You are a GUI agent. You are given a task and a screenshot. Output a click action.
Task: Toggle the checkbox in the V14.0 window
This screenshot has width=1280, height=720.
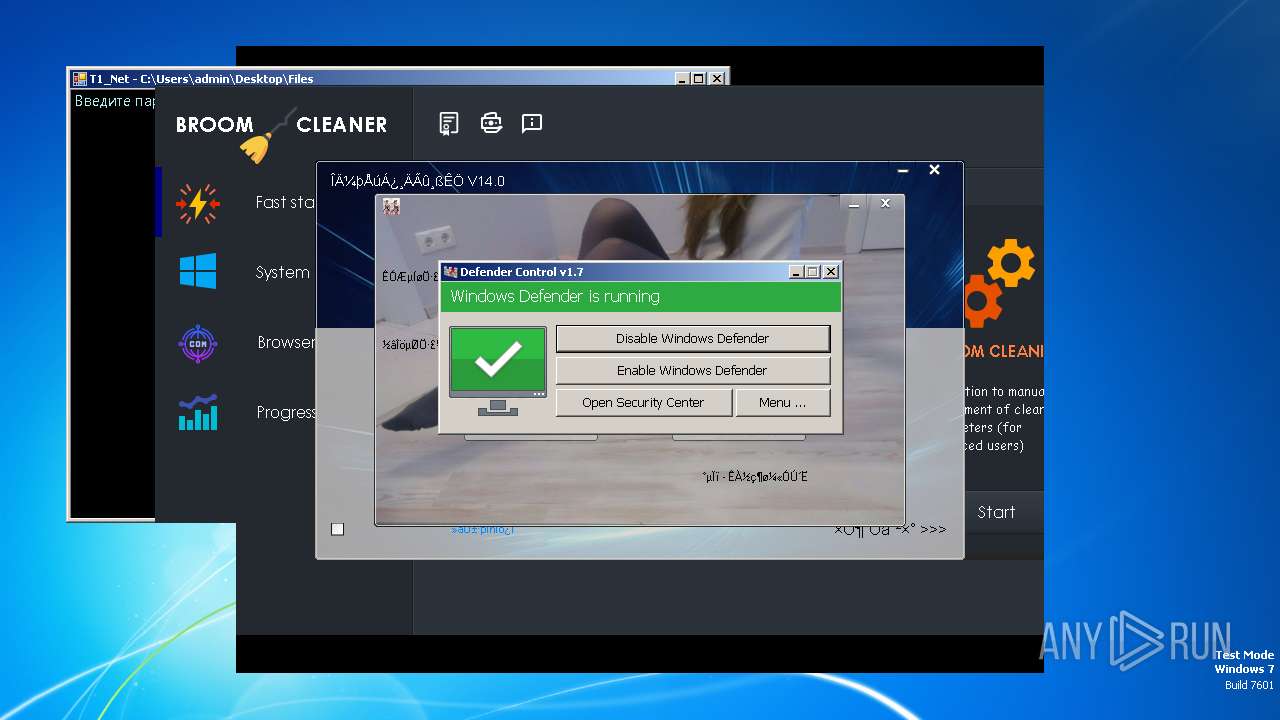pyautogui.click(x=338, y=529)
